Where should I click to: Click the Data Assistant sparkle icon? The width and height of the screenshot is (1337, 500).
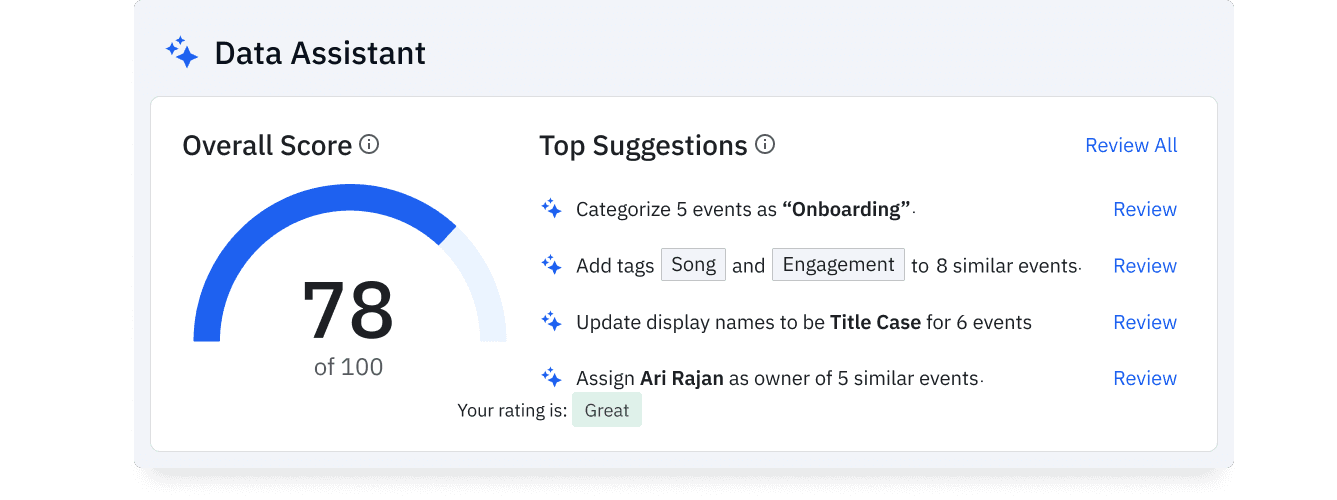182,53
